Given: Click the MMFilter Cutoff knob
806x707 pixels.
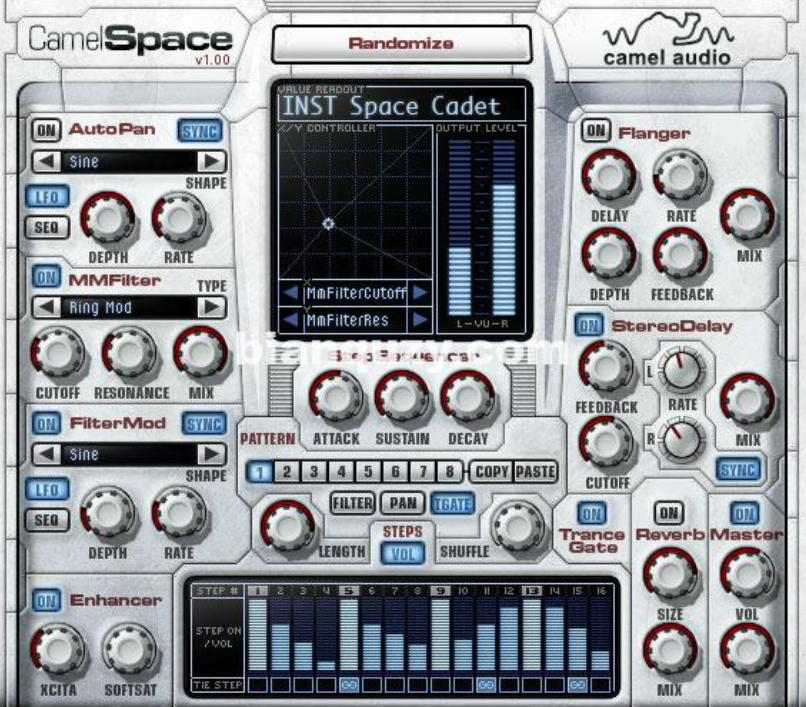Looking at the screenshot, I should tap(58, 354).
